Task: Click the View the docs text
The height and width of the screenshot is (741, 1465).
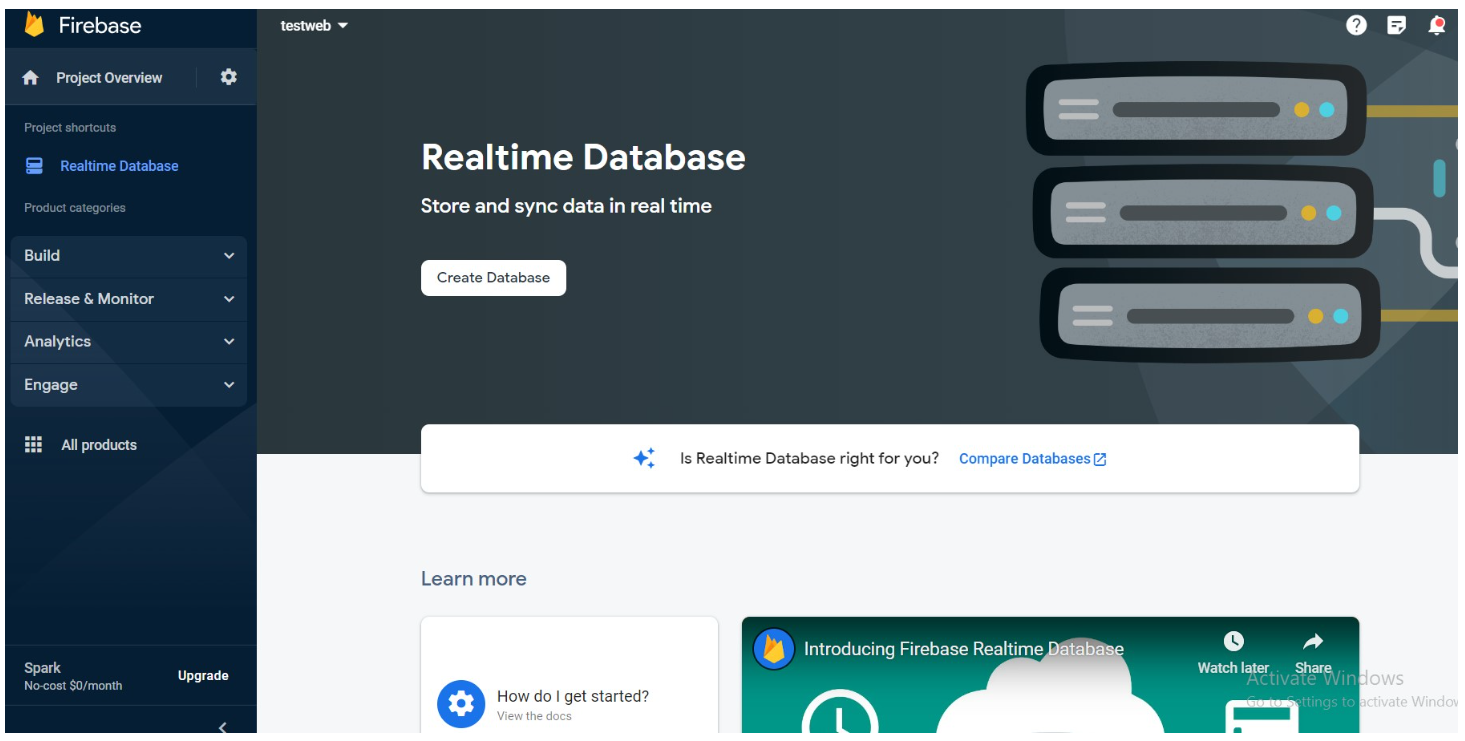Action: pyautogui.click(x=534, y=716)
